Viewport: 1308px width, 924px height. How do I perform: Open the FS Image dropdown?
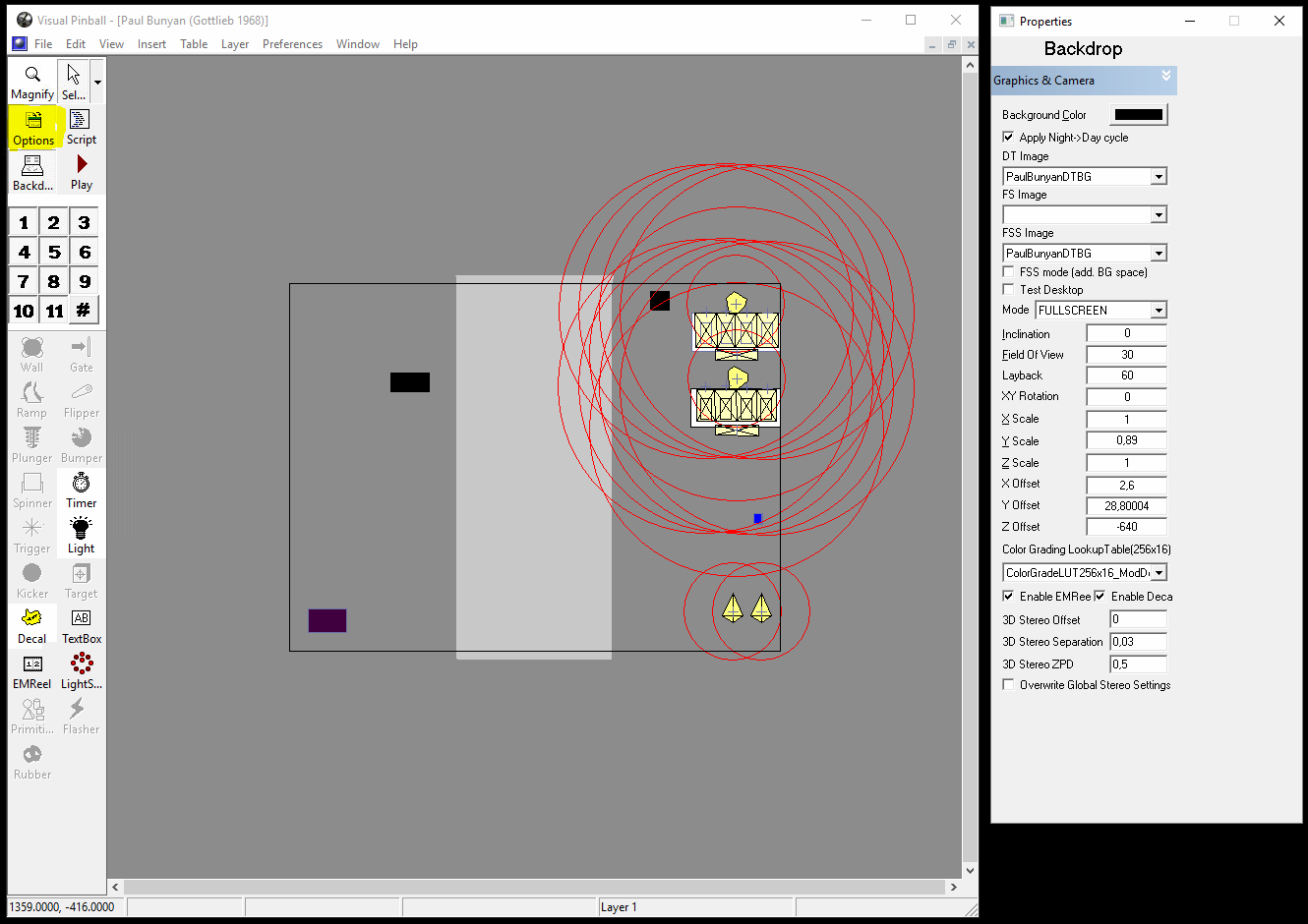1159,215
